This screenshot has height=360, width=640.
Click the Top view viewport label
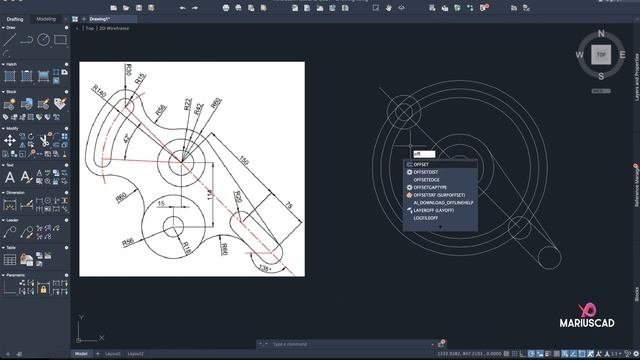(x=90, y=28)
